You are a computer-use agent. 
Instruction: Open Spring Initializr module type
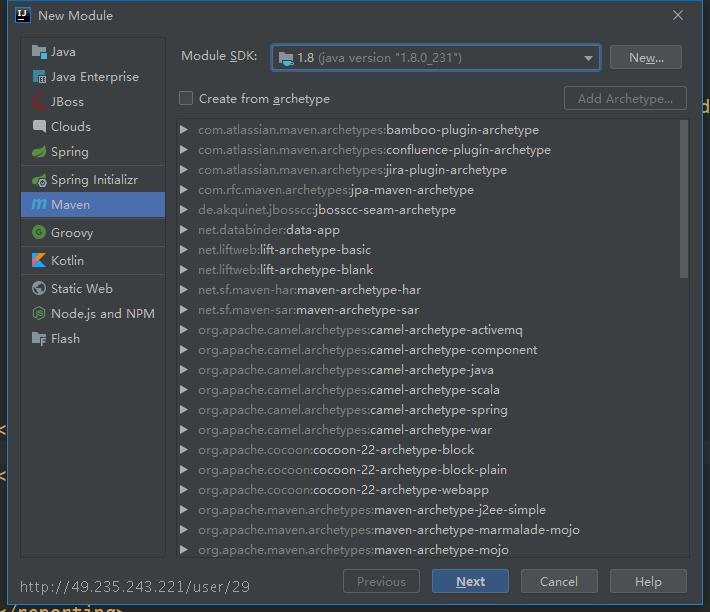(x=93, y=180)
